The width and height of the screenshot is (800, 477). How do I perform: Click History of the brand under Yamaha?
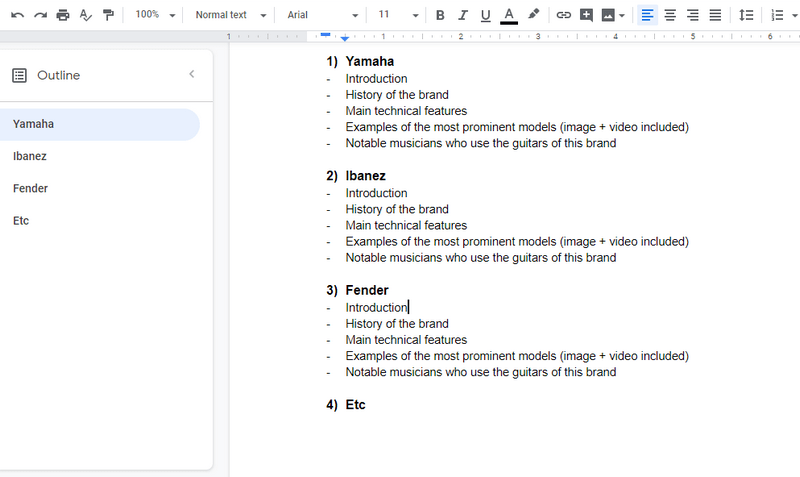point(397,95)
